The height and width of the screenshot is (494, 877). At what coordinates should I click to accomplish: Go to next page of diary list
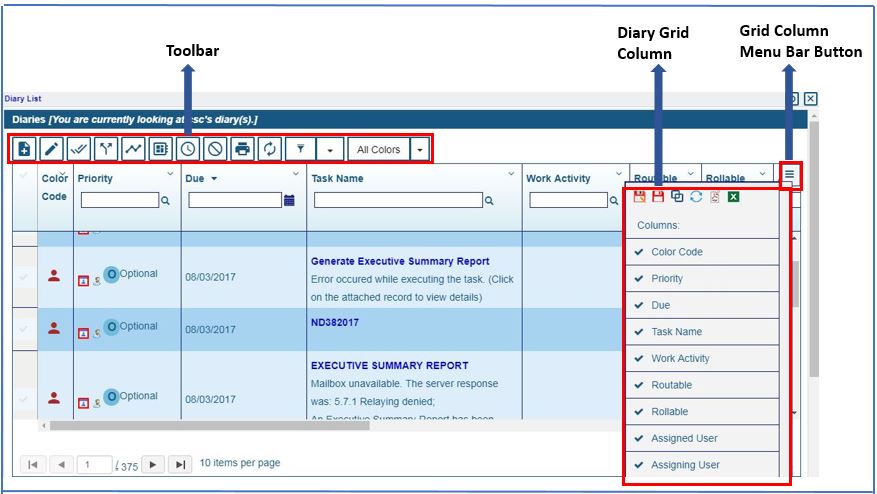(x=153, y=464)
